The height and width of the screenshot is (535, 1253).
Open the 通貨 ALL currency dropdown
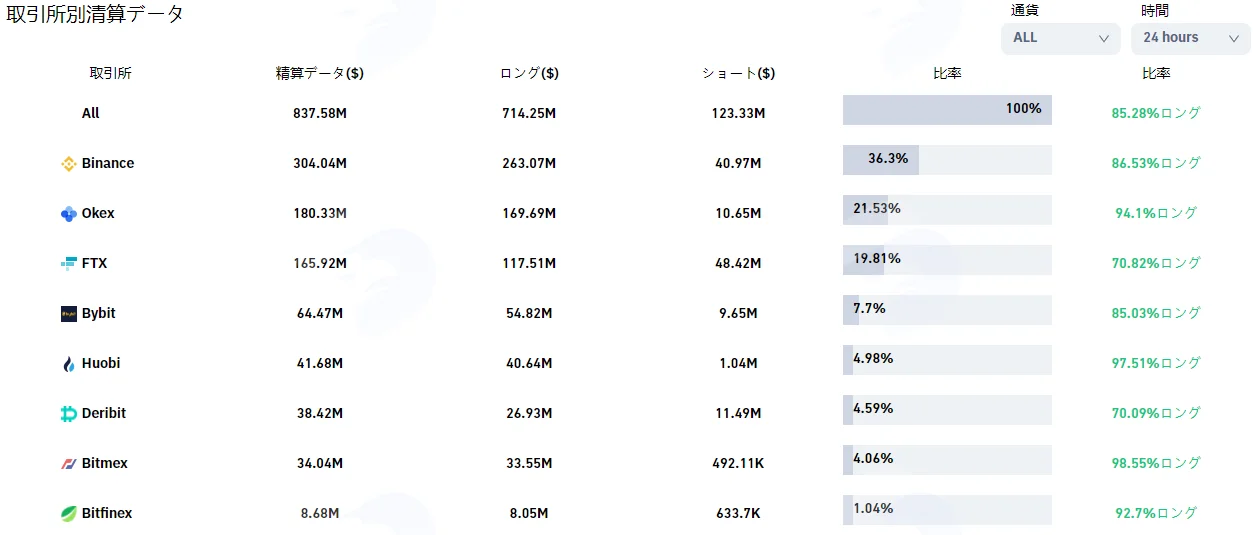coord(1061,38)
